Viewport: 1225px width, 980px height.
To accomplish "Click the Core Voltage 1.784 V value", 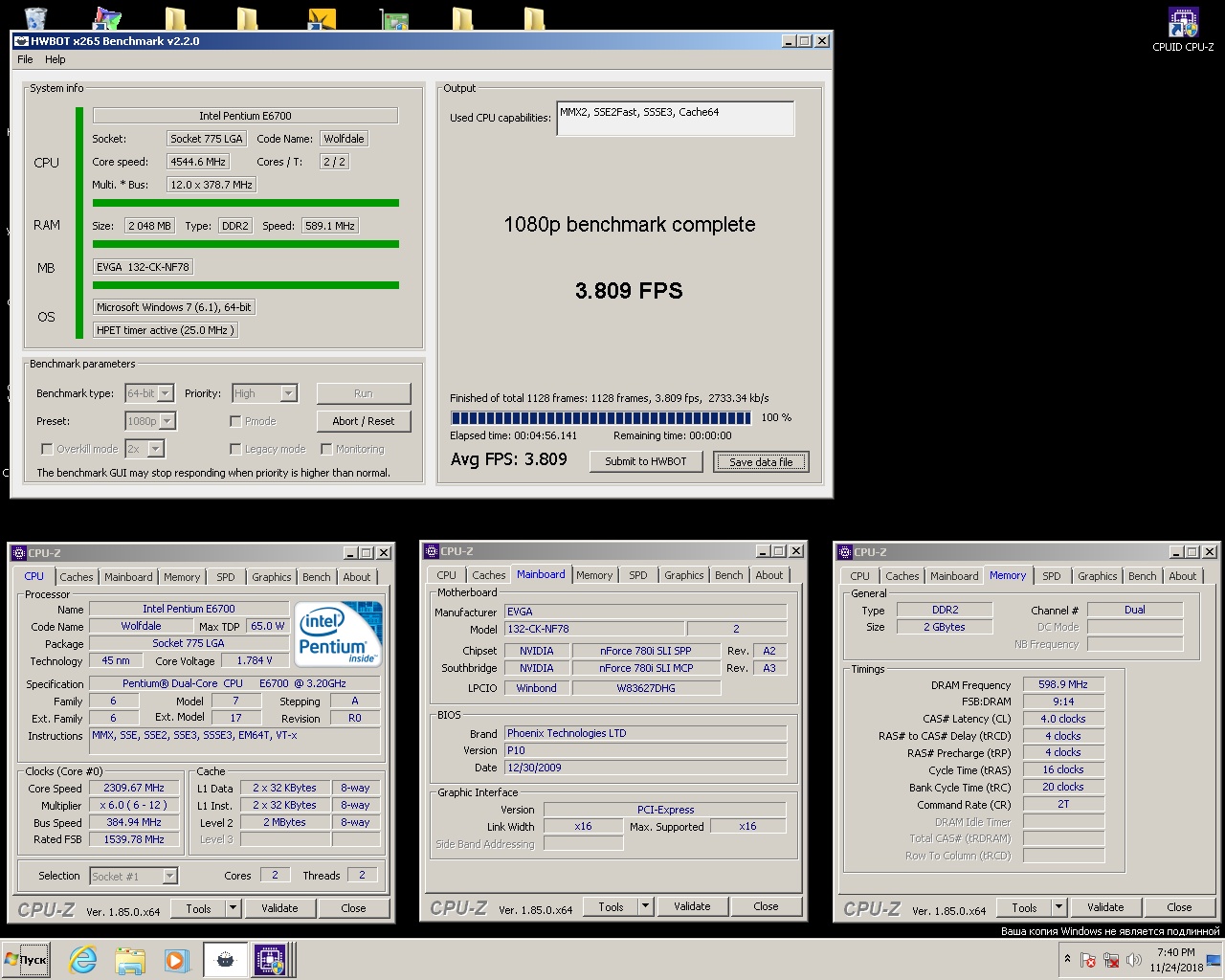I will pos(255,660).
